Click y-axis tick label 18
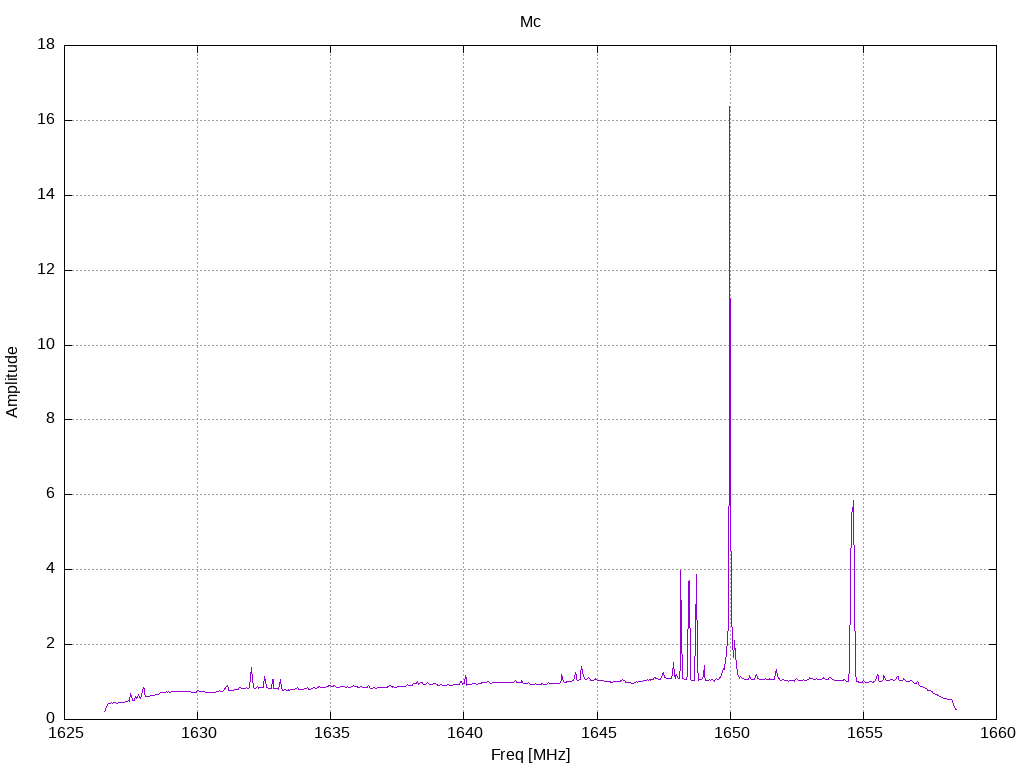The image size is (1024, 768). [46, 44]
